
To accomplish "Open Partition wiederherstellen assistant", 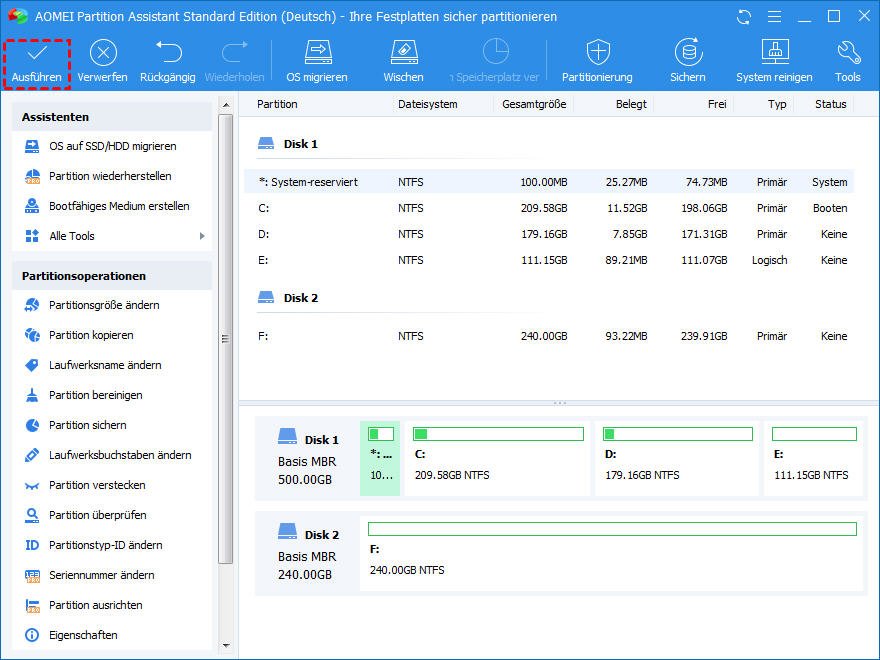I will tap(110, 176).
